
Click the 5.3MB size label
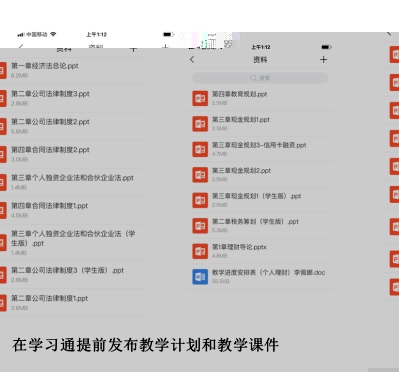click(x=220, y=230)
